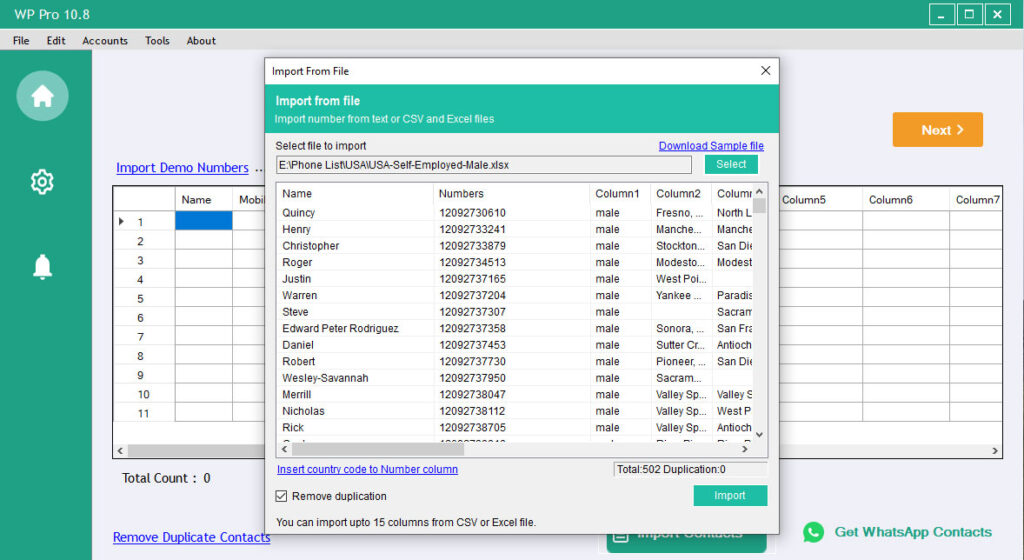Select the Steve row
The image size is (1024, 560).
(515, 312)
